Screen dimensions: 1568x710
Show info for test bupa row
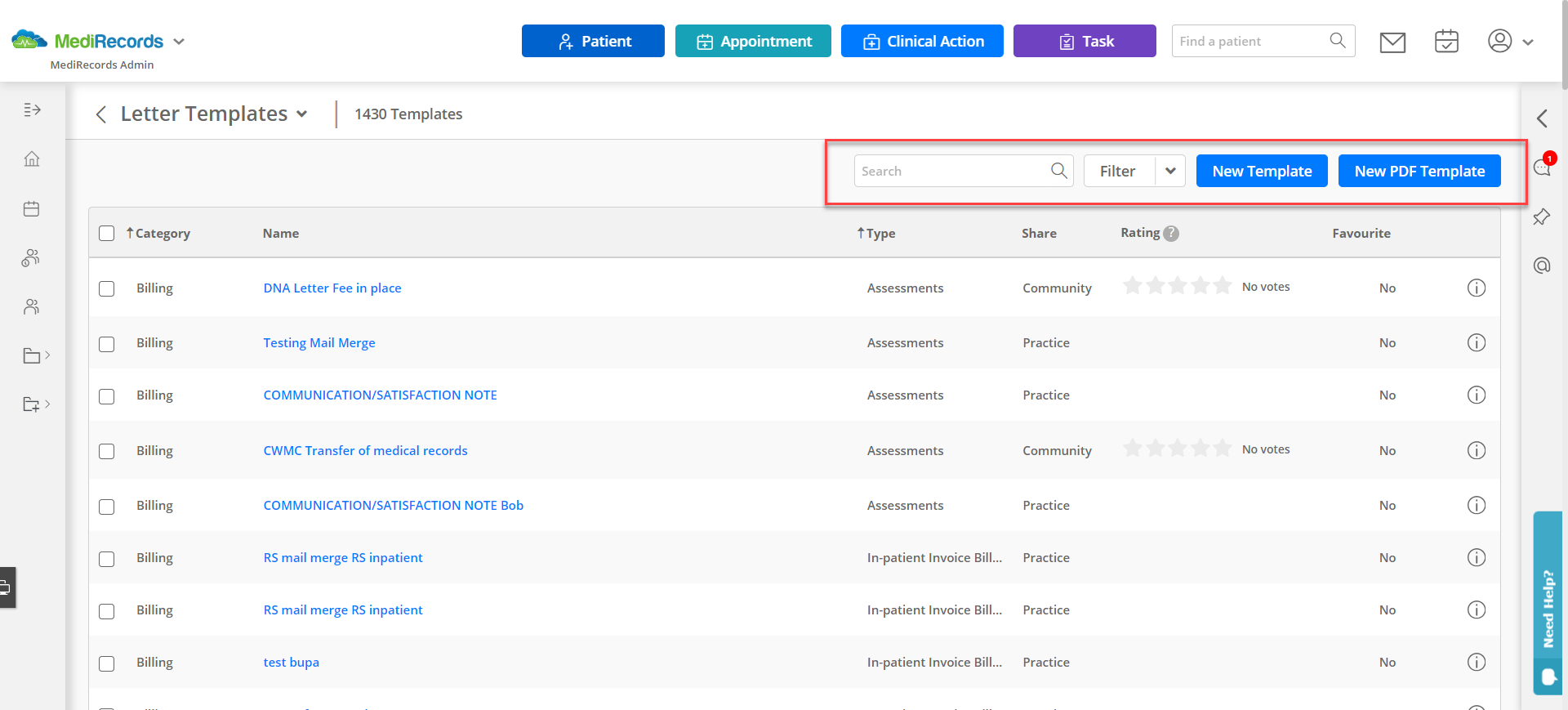1477,662
